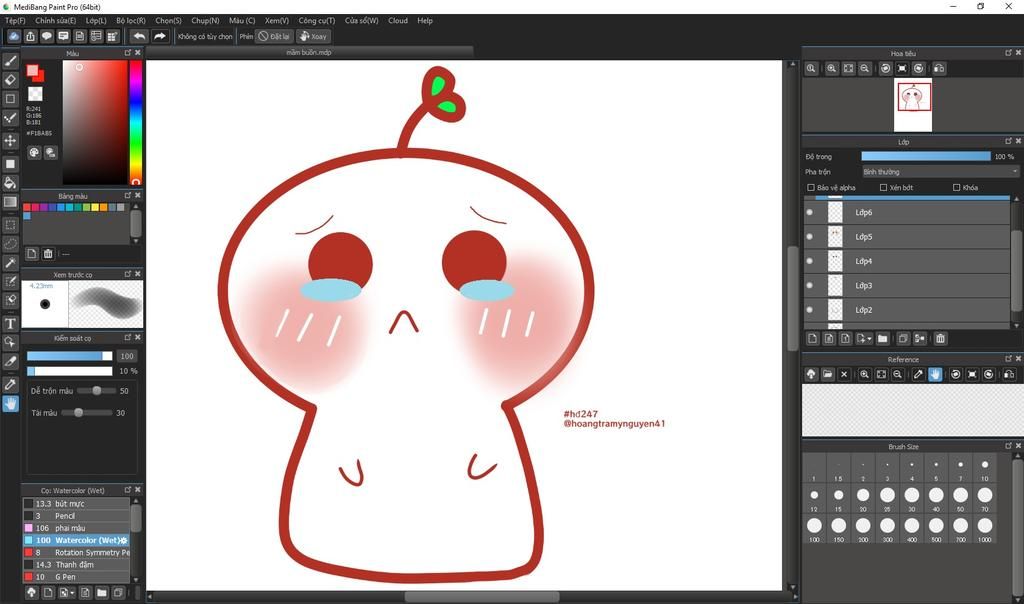
Task: Zoom out on the Navigator panel
Action: point(865,69)
